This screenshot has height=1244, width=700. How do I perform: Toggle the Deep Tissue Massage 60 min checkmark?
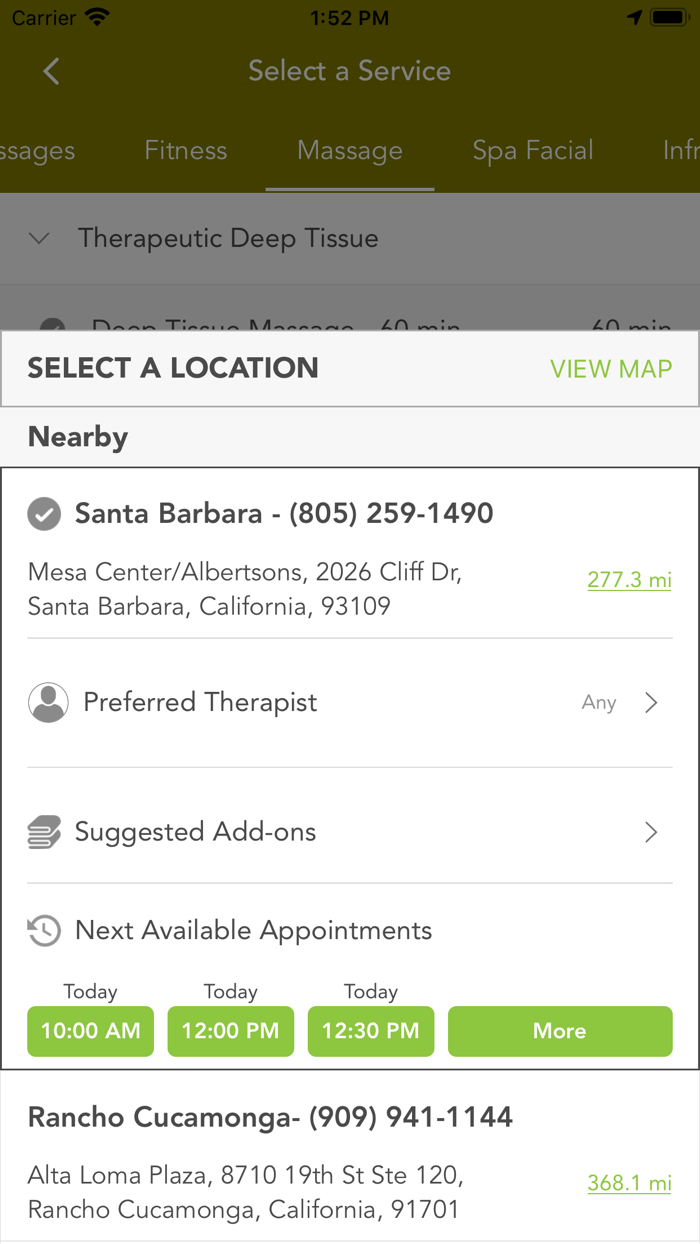[x=52, y=326]
